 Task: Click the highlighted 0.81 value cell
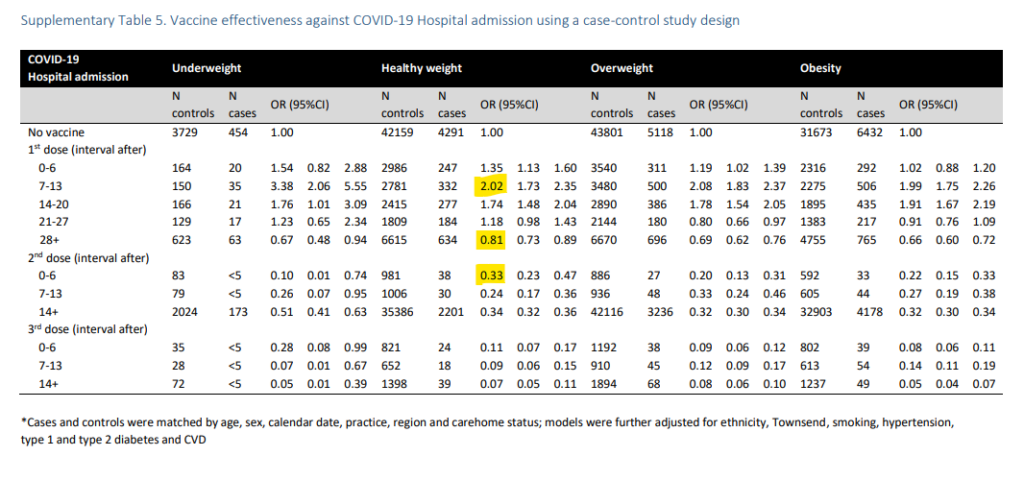pyautogui.click(x=492, y=239)
